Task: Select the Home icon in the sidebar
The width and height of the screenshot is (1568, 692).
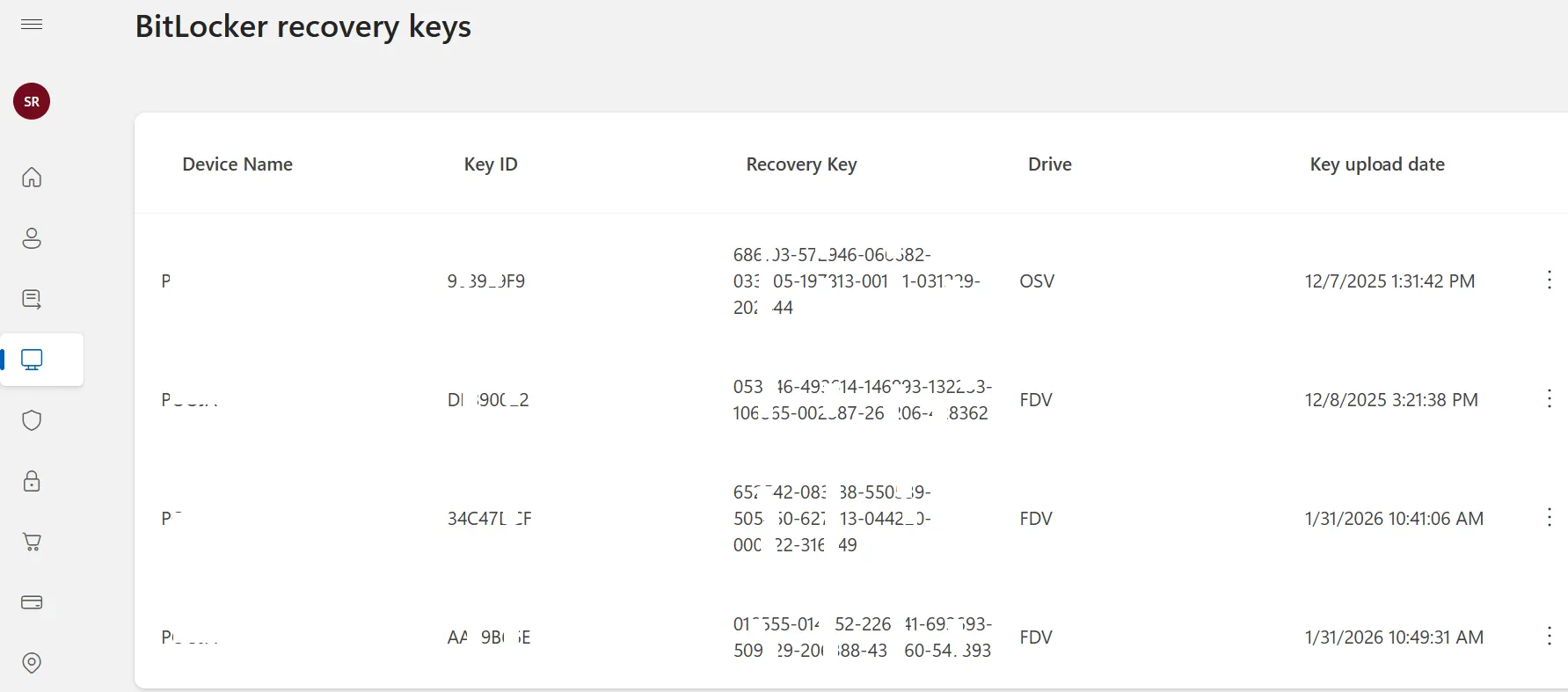Action: pos(32,178)
